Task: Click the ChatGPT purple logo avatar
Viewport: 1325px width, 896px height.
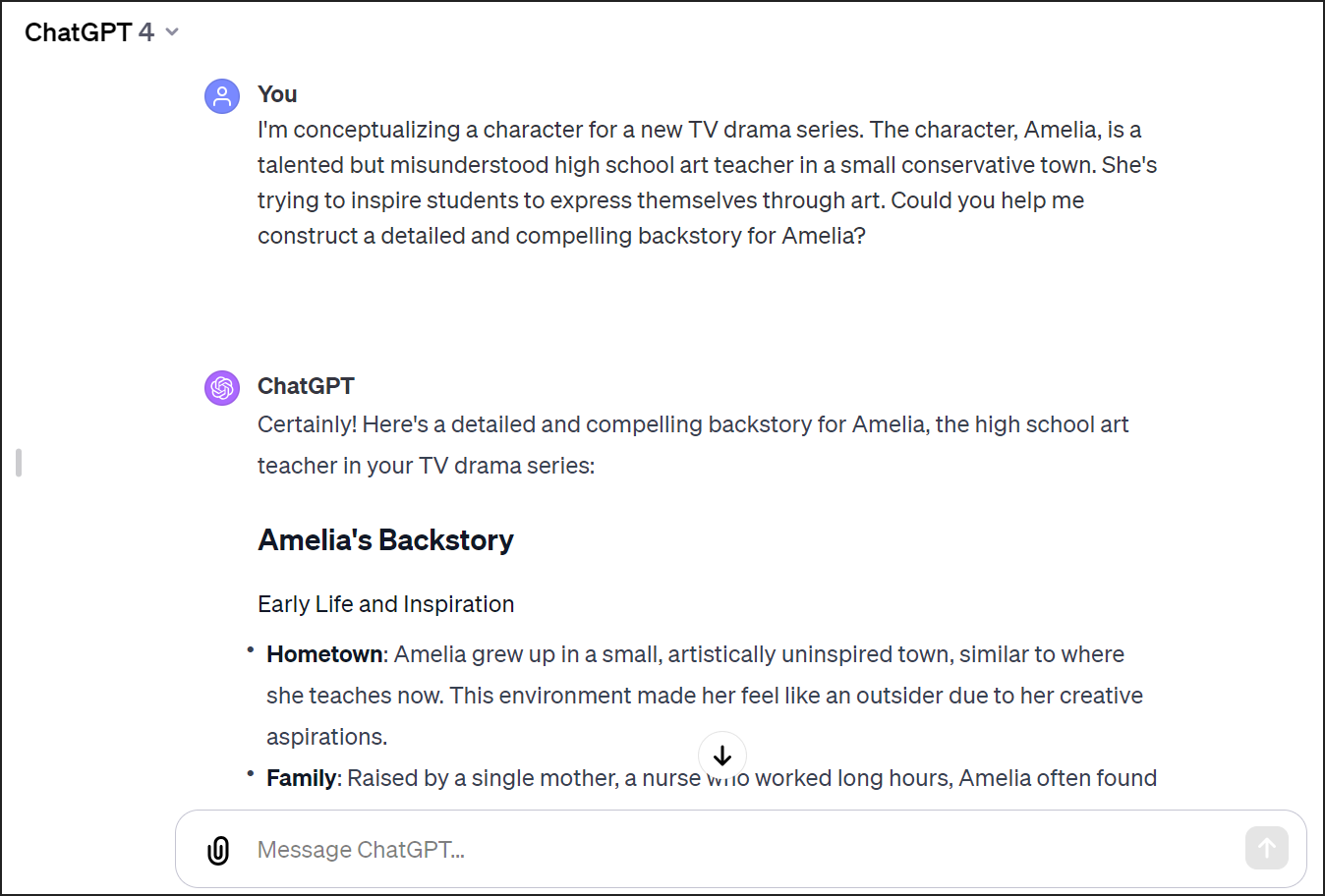Action: 222,388
